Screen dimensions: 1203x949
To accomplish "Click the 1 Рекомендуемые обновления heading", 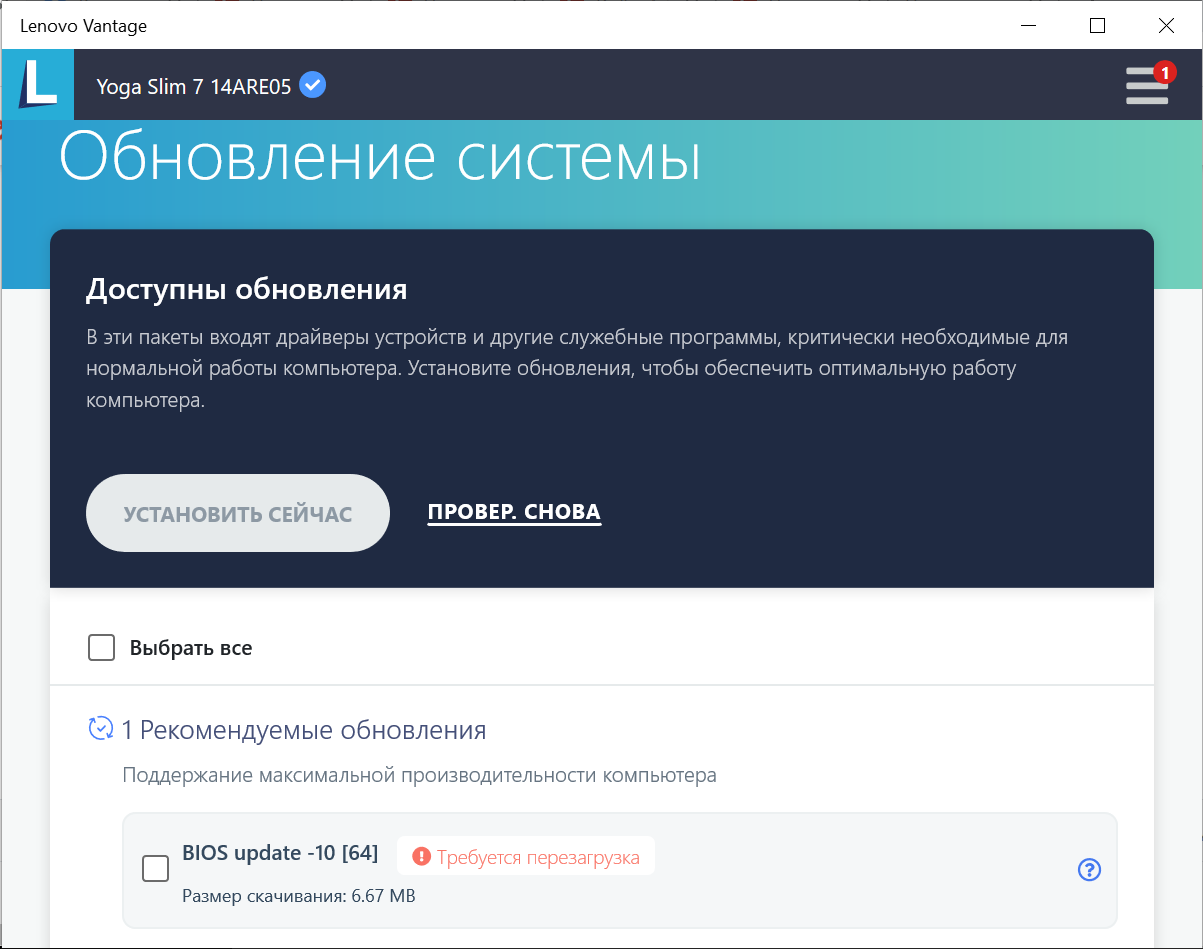I will (304, 730).
